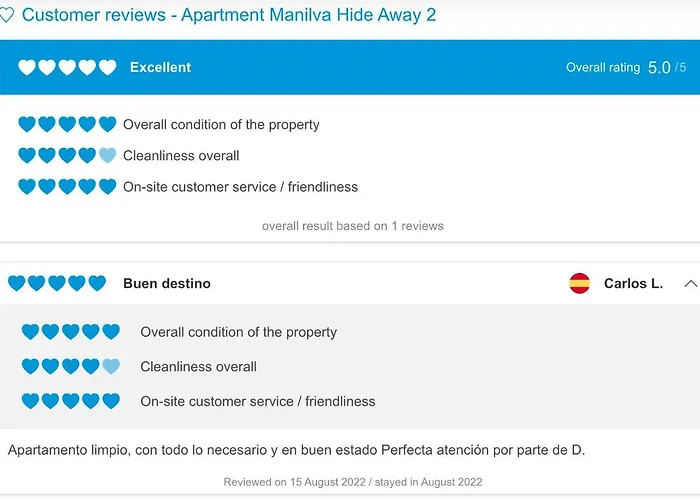
Task: Click the Buen destino review title
Action: click(167, 283)
